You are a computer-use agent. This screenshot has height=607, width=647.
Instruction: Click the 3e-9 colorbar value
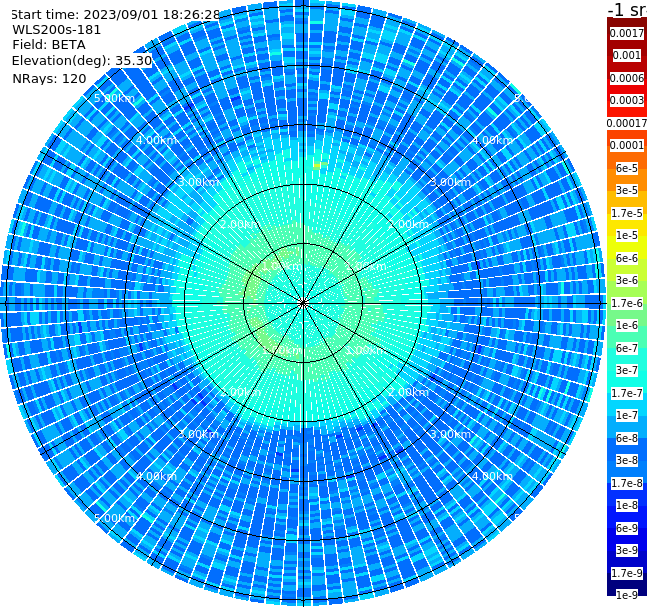click(x=627, y=550)
